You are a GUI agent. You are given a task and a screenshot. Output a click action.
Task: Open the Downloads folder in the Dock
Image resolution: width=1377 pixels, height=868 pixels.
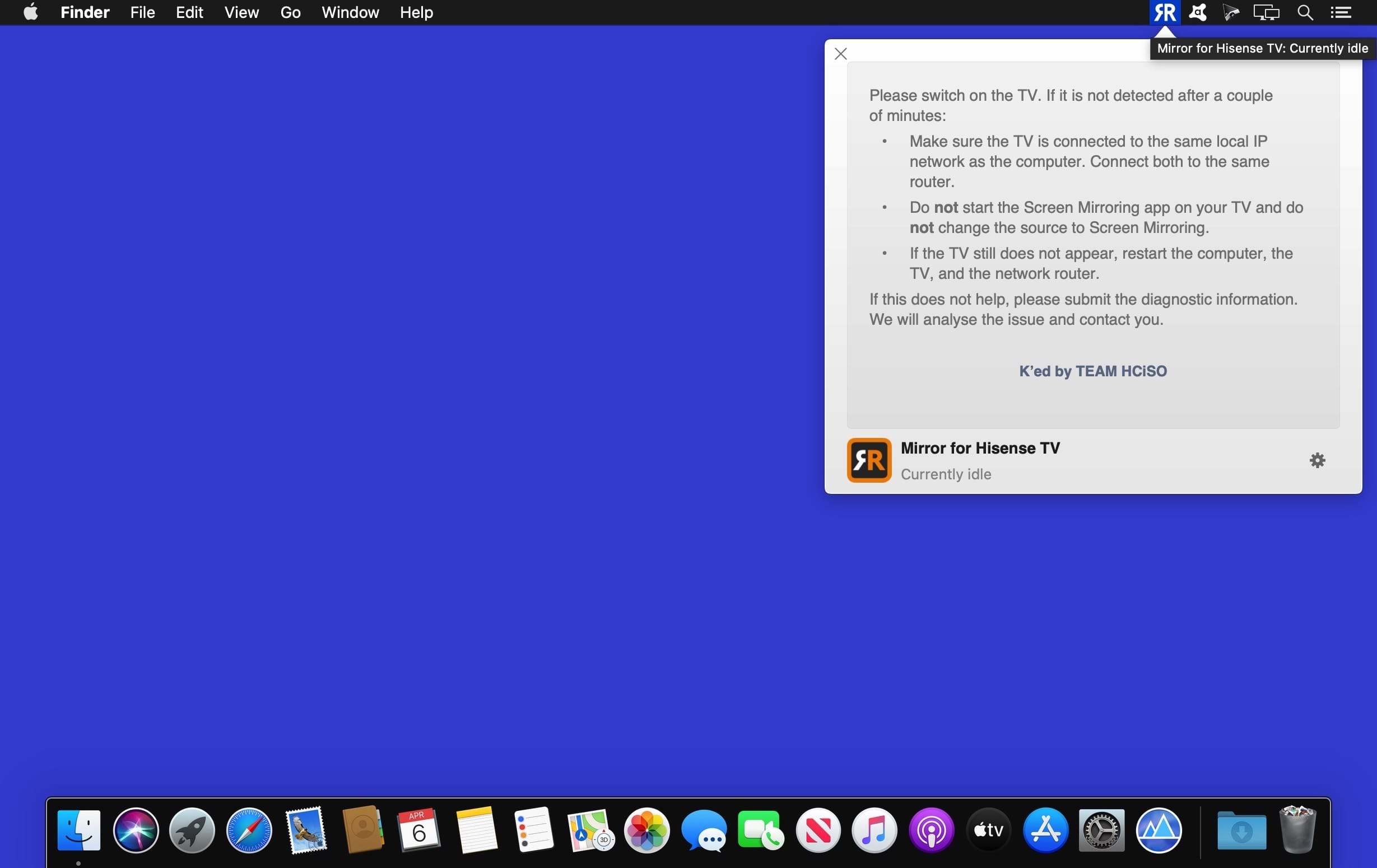pos(1241,830)
